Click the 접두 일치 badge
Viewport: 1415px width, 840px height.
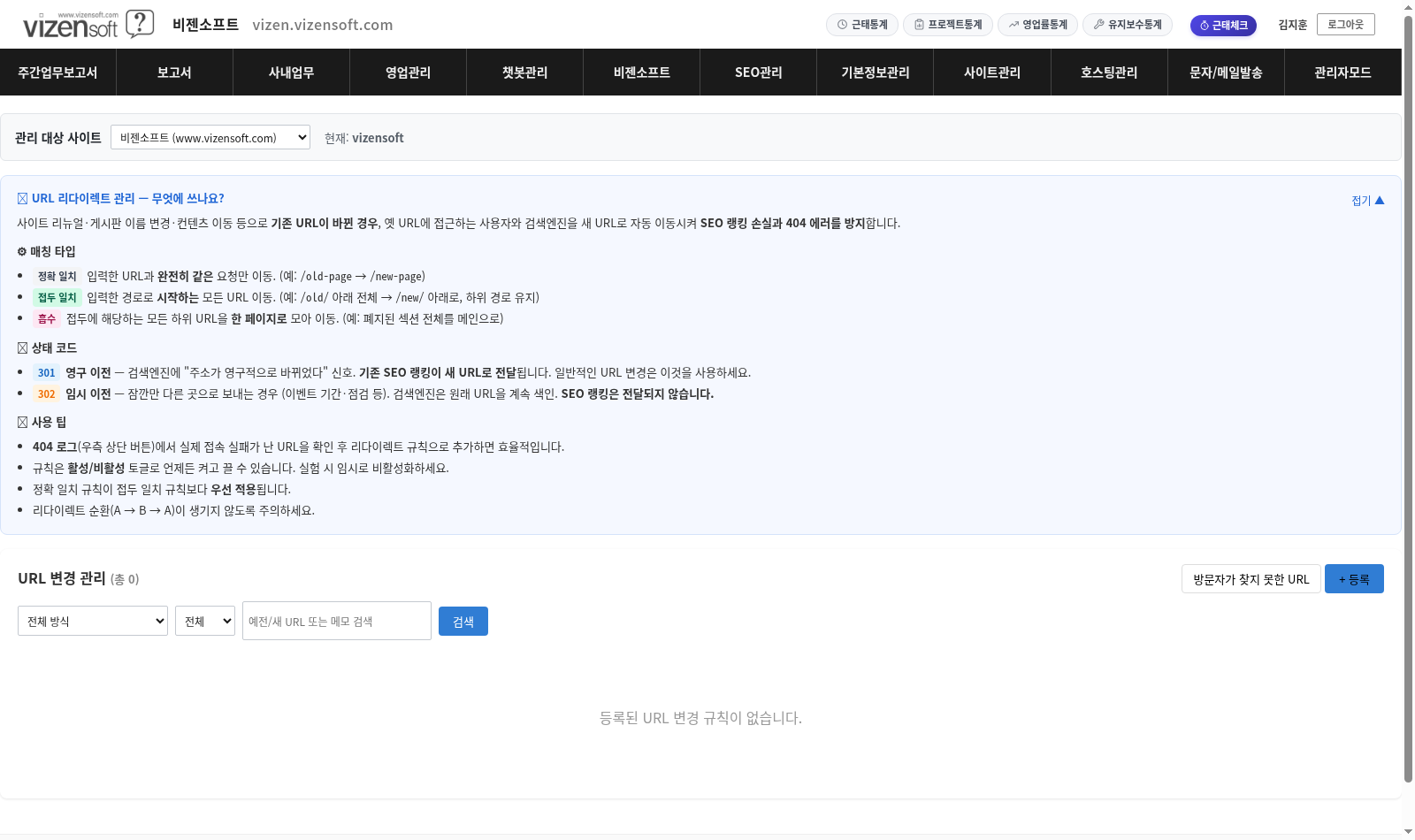click(57, 298)
